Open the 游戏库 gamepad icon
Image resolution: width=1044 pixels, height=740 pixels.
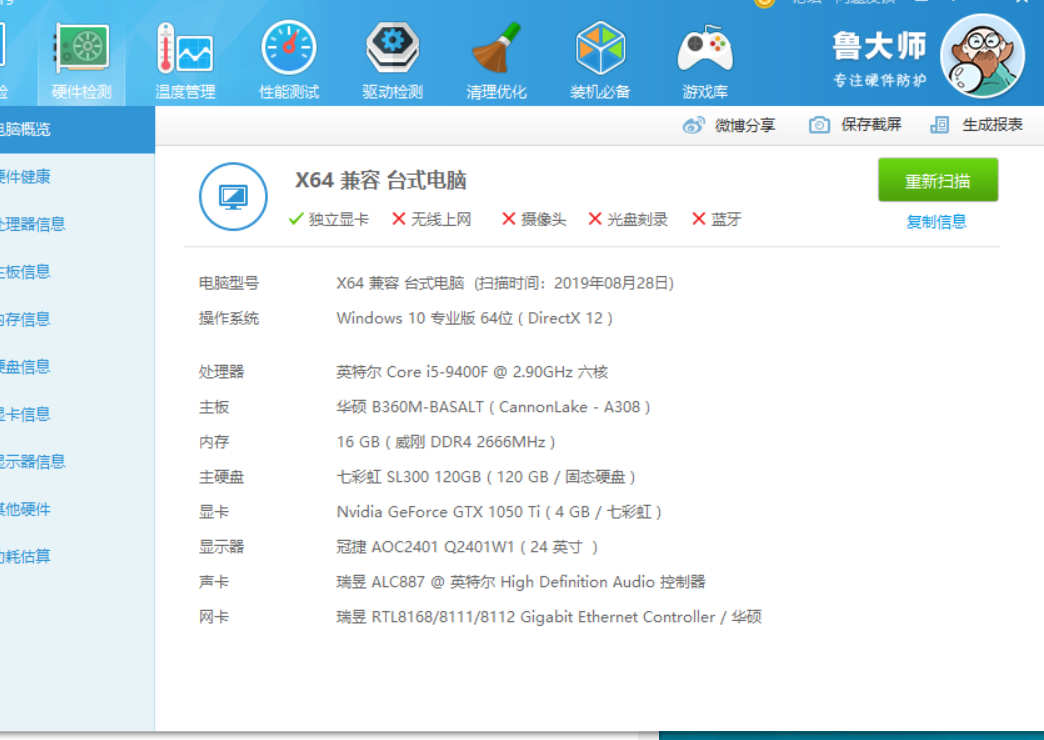coord(704,48)
